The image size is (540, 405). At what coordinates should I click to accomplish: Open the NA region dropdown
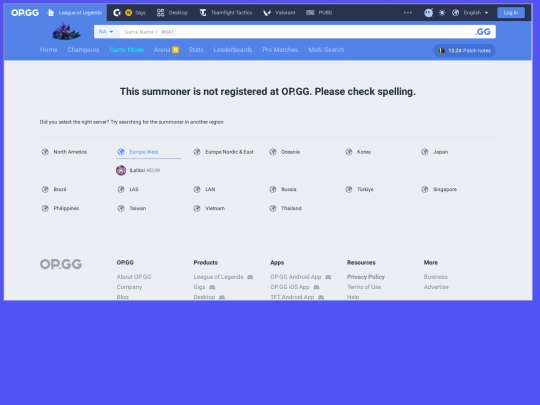tap(106, 32)
